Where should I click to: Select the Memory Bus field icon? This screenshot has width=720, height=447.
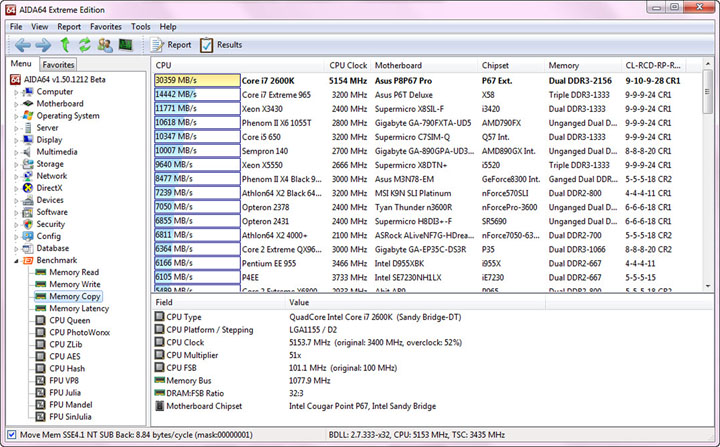159,380
